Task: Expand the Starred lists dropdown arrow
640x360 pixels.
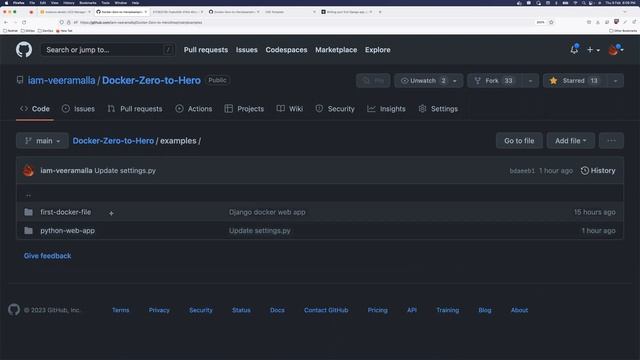Action: tap(616, 81)
